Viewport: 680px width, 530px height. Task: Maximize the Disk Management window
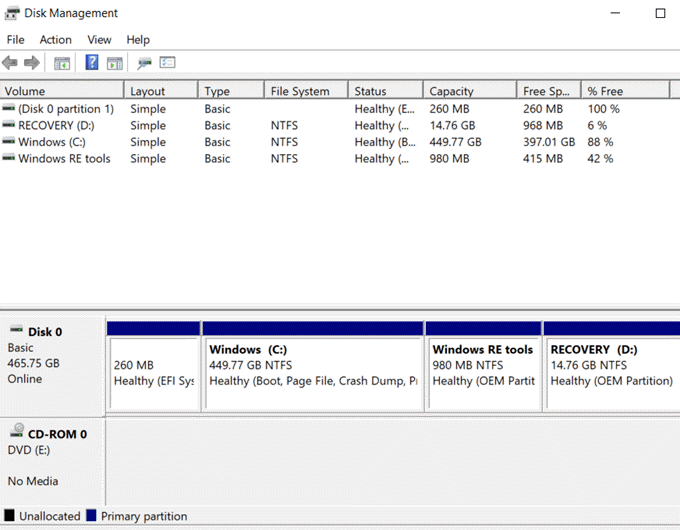click(x=660, y=13)
